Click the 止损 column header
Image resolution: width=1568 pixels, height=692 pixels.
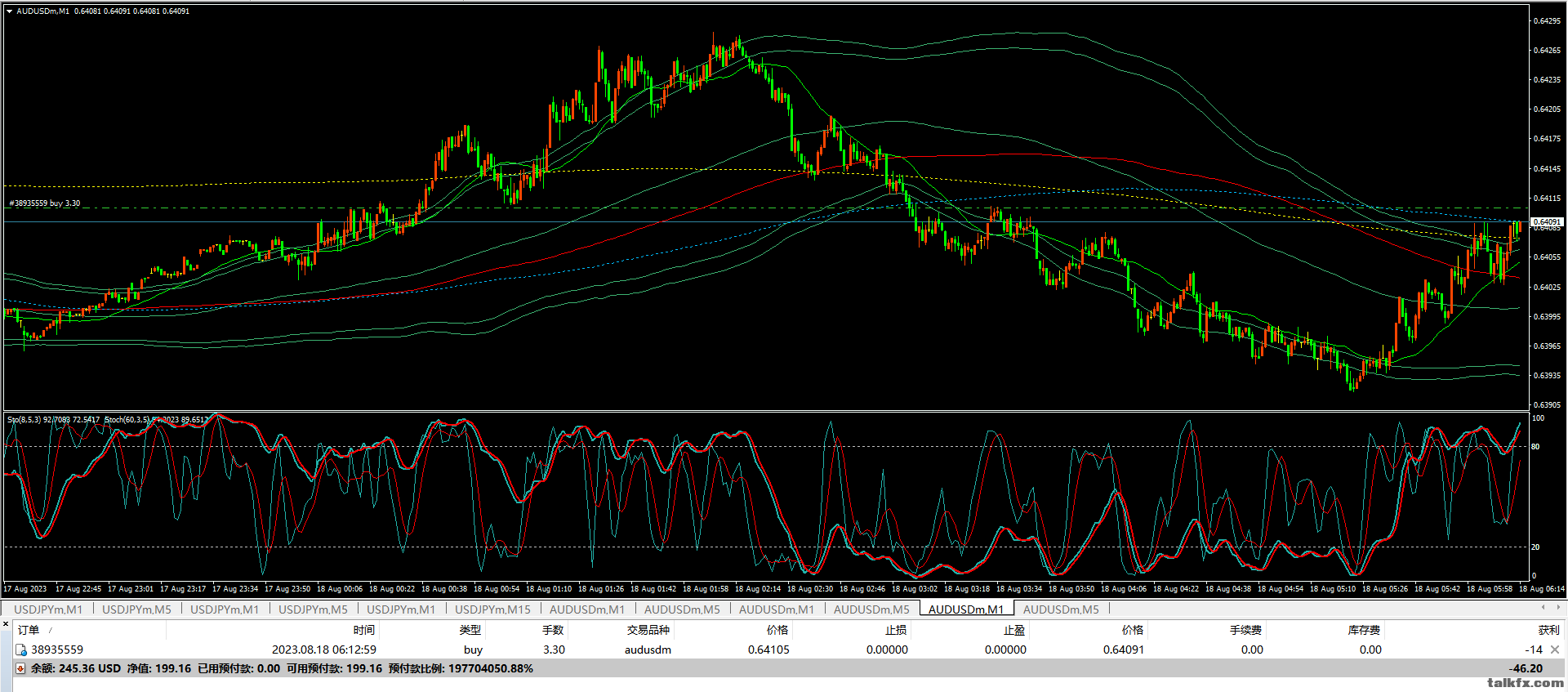[896, 630]
